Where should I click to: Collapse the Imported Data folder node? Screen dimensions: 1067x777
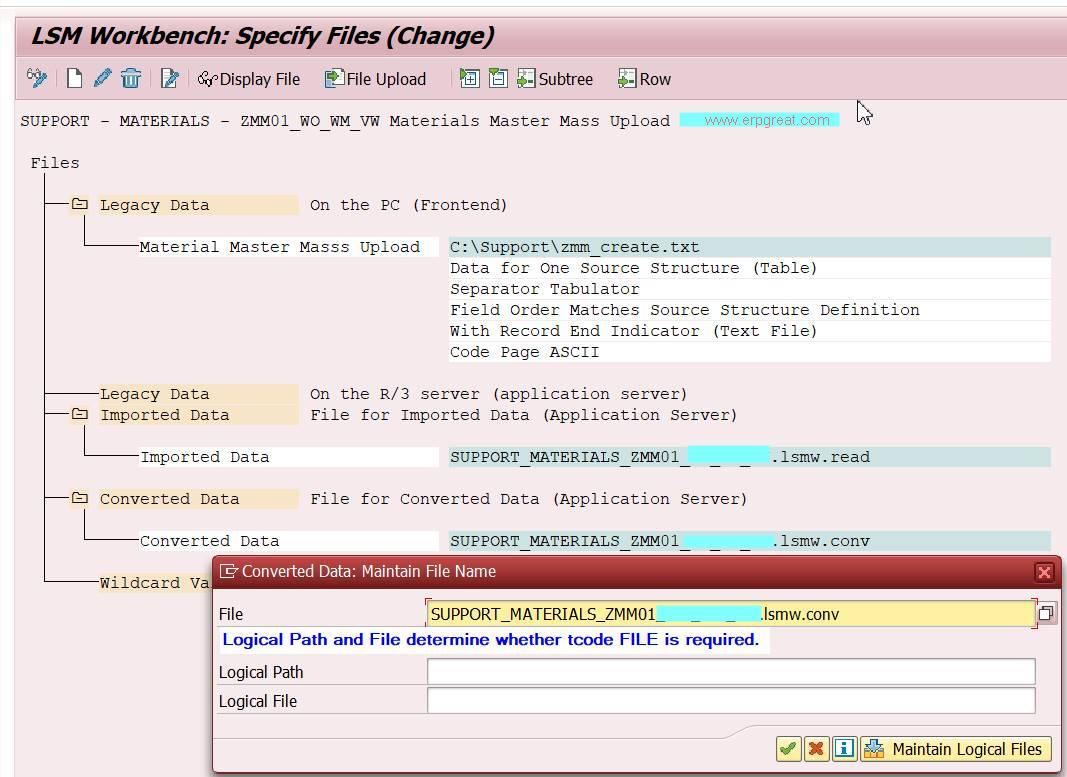(x=80, y=414)
